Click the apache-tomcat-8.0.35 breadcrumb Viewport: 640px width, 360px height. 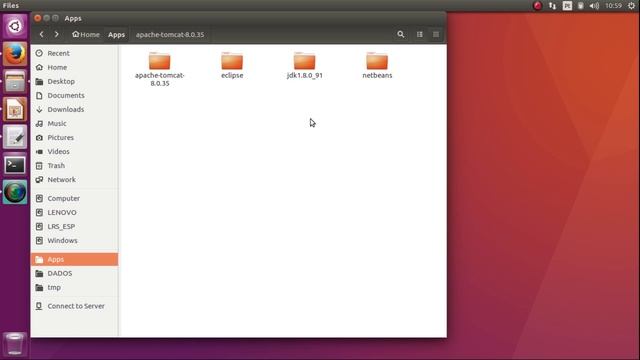pyautogui.click(x=170, y=35)
